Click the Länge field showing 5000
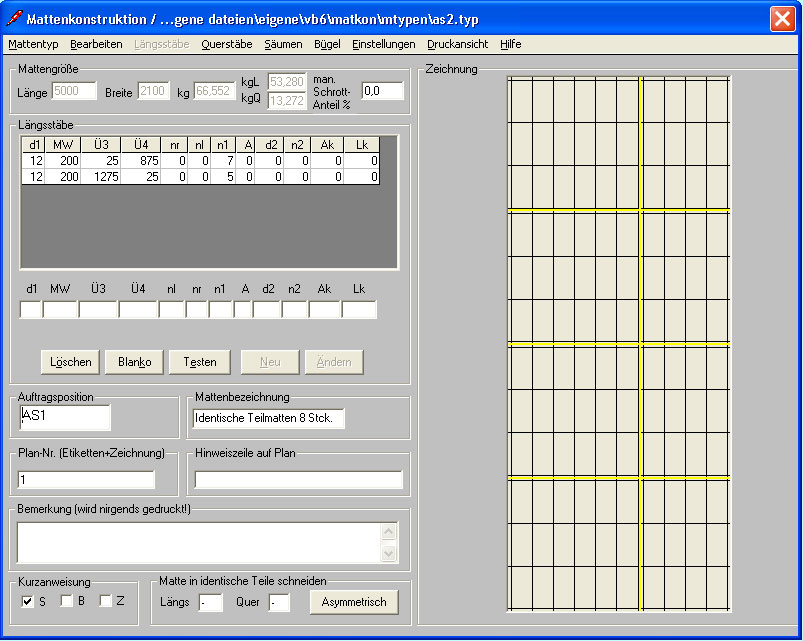The image size is (803, 641). 74,91
